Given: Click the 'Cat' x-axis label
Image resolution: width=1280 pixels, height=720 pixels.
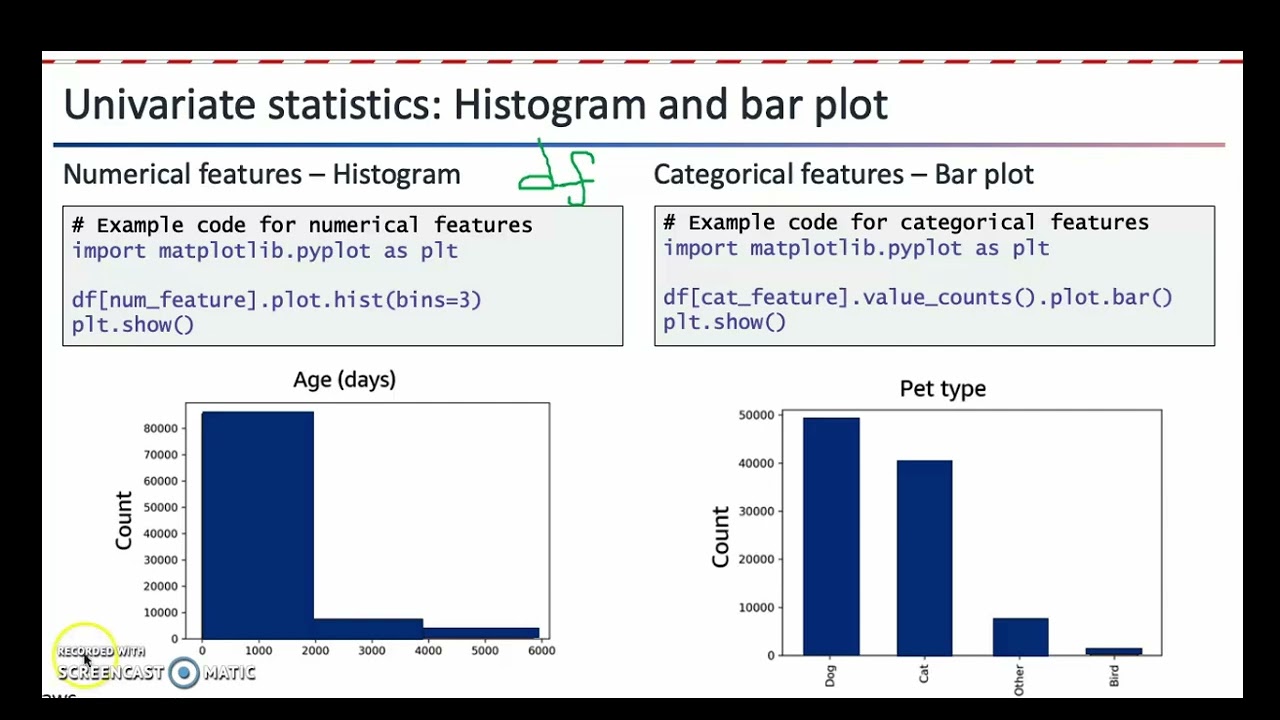Looking at the screenshot, I should click(x=923, y=675).
